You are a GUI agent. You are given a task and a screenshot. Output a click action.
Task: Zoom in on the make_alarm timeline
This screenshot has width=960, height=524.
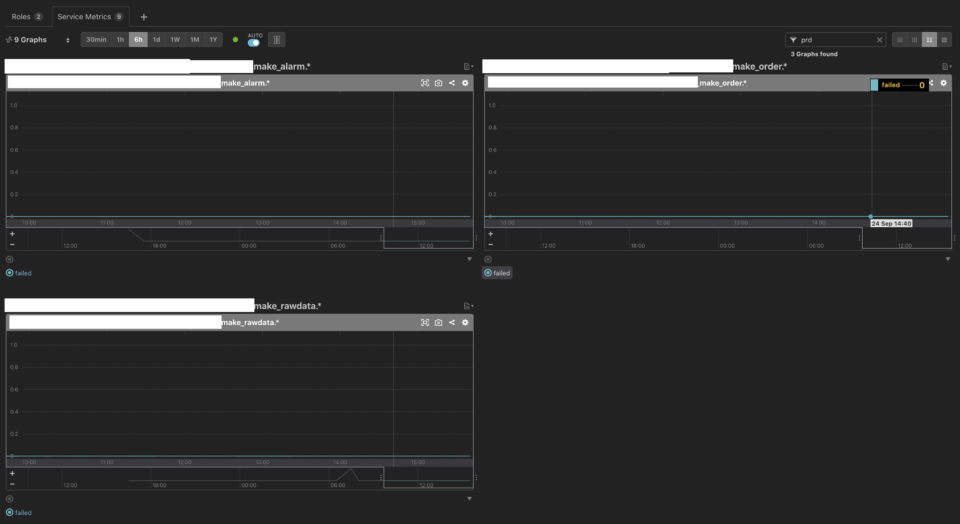[x=12, y=234]
